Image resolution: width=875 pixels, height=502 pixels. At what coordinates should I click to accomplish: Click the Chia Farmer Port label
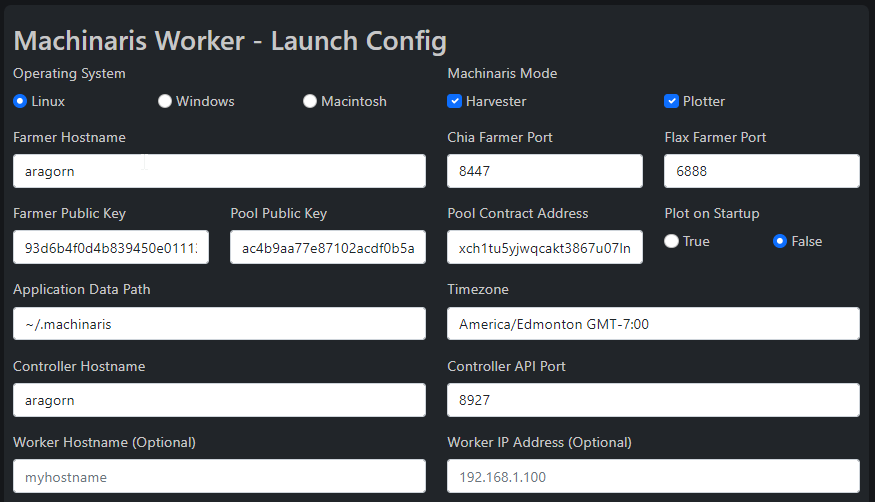[500, 138]
